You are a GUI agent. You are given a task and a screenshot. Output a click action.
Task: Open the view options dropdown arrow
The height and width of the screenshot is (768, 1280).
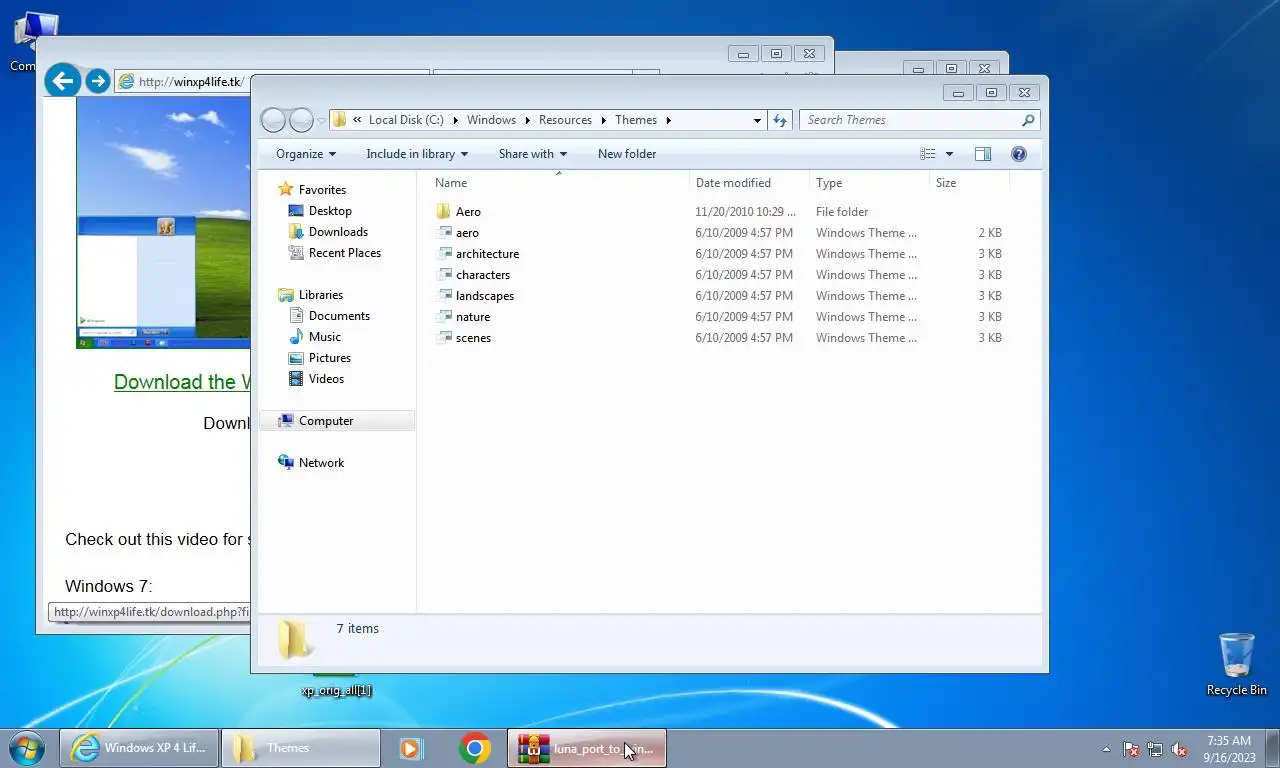coord(949,154)
